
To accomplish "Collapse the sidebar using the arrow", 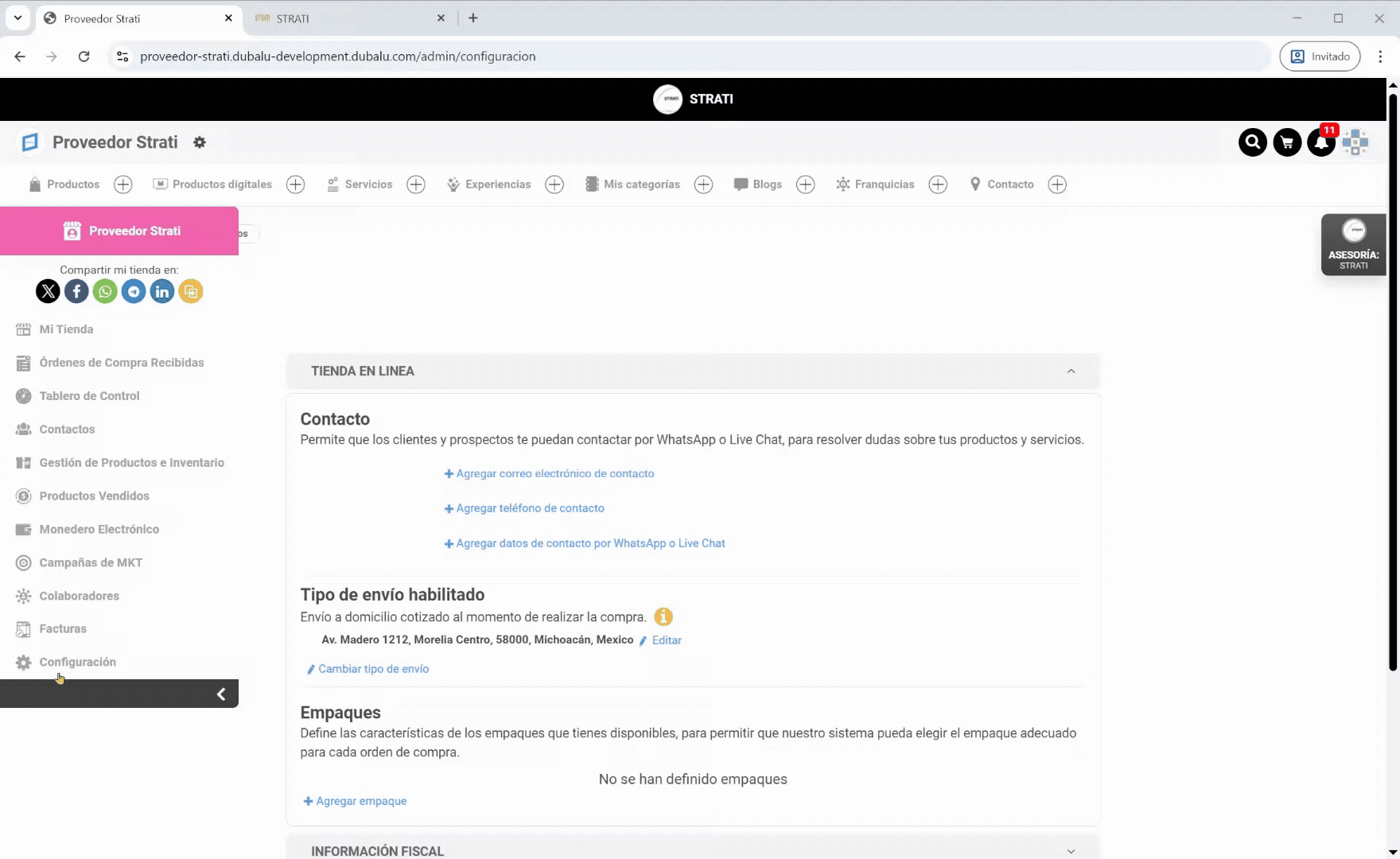I will point(220,694).
